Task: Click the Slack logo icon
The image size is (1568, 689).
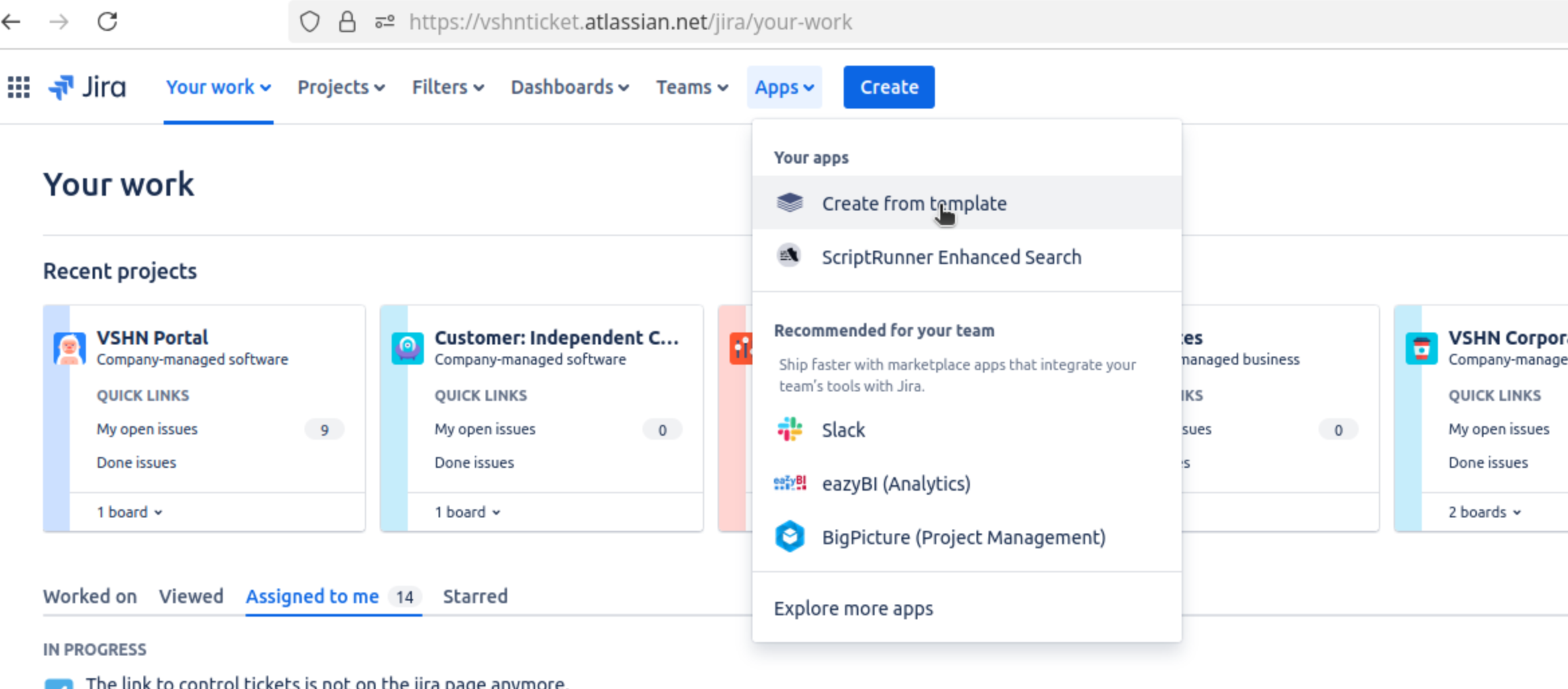Action: pos(790,430)
